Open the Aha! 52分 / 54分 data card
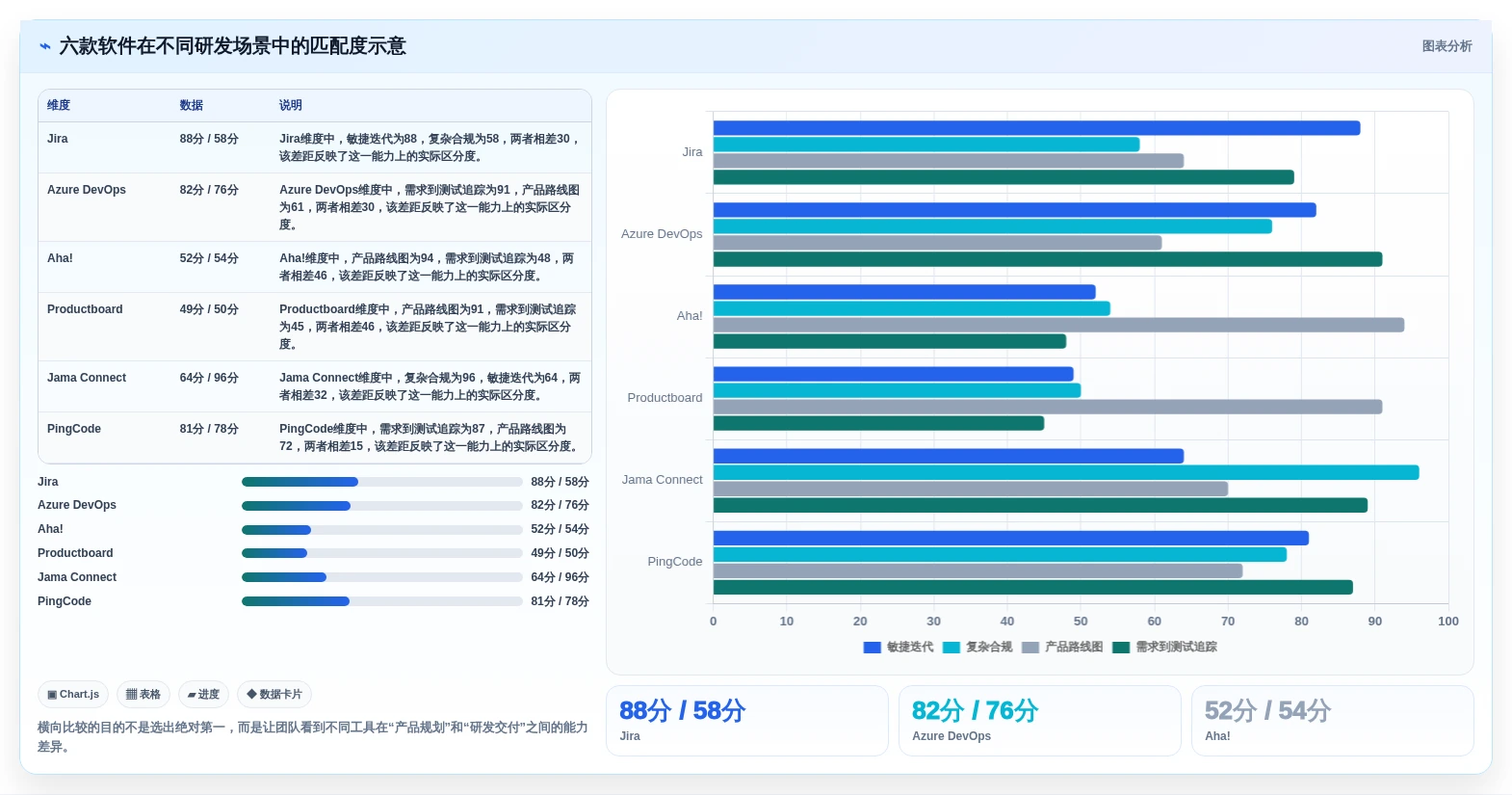 [x=1333, y=721]
